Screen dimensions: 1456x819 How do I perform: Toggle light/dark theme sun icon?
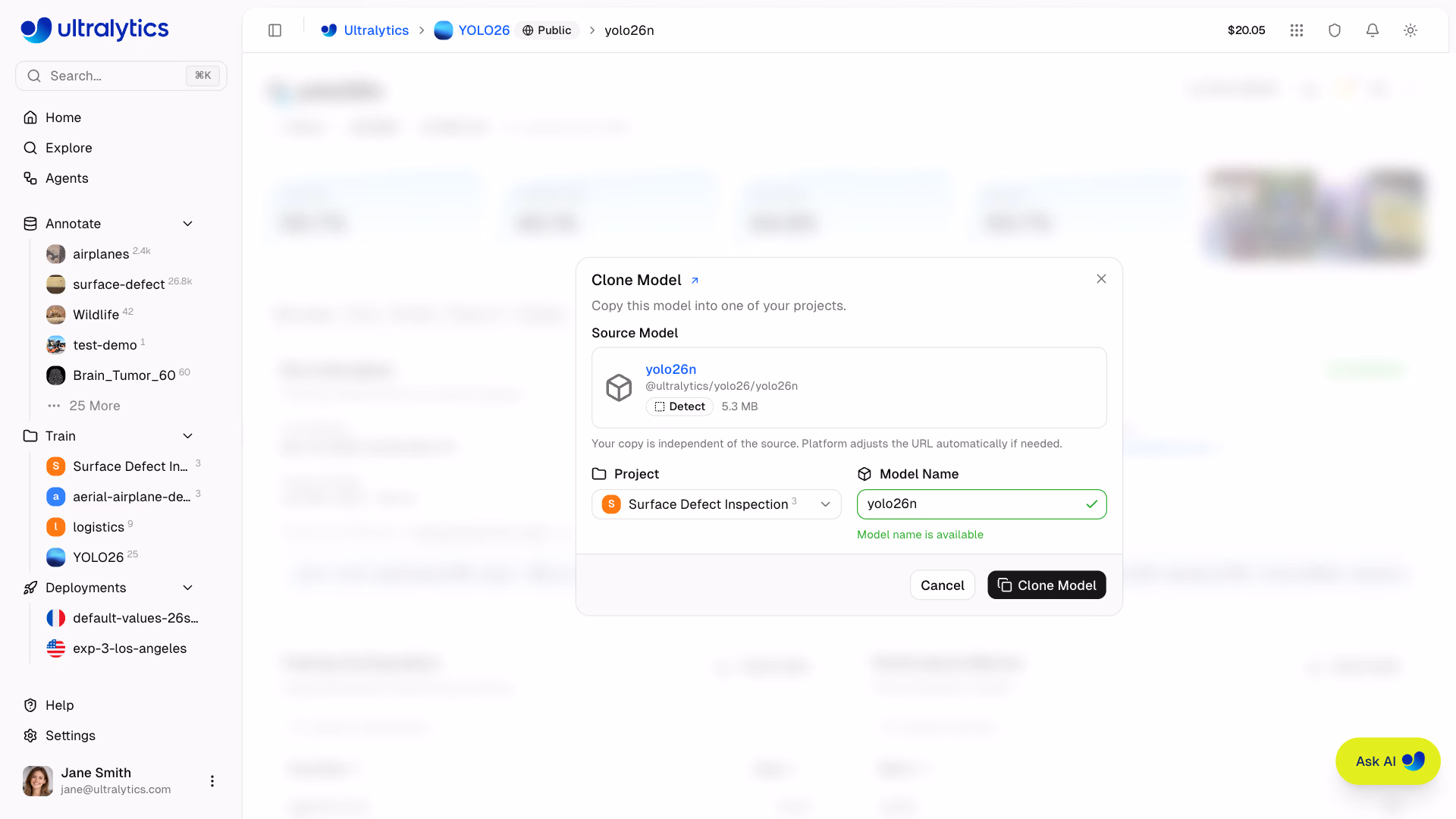[1410, 30]
